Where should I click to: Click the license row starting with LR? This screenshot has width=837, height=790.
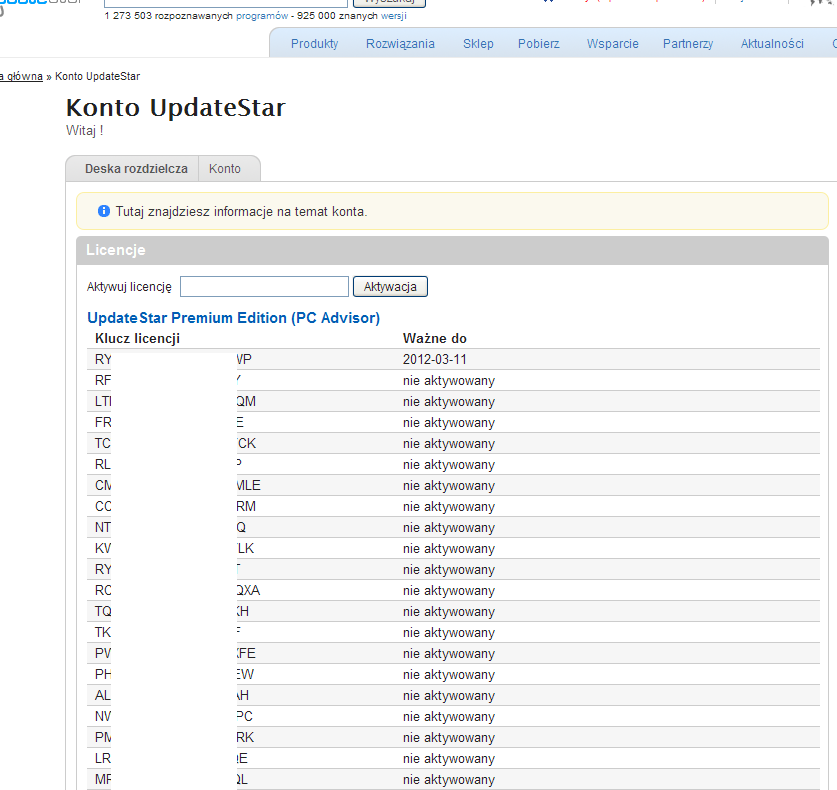coord(453,758)
